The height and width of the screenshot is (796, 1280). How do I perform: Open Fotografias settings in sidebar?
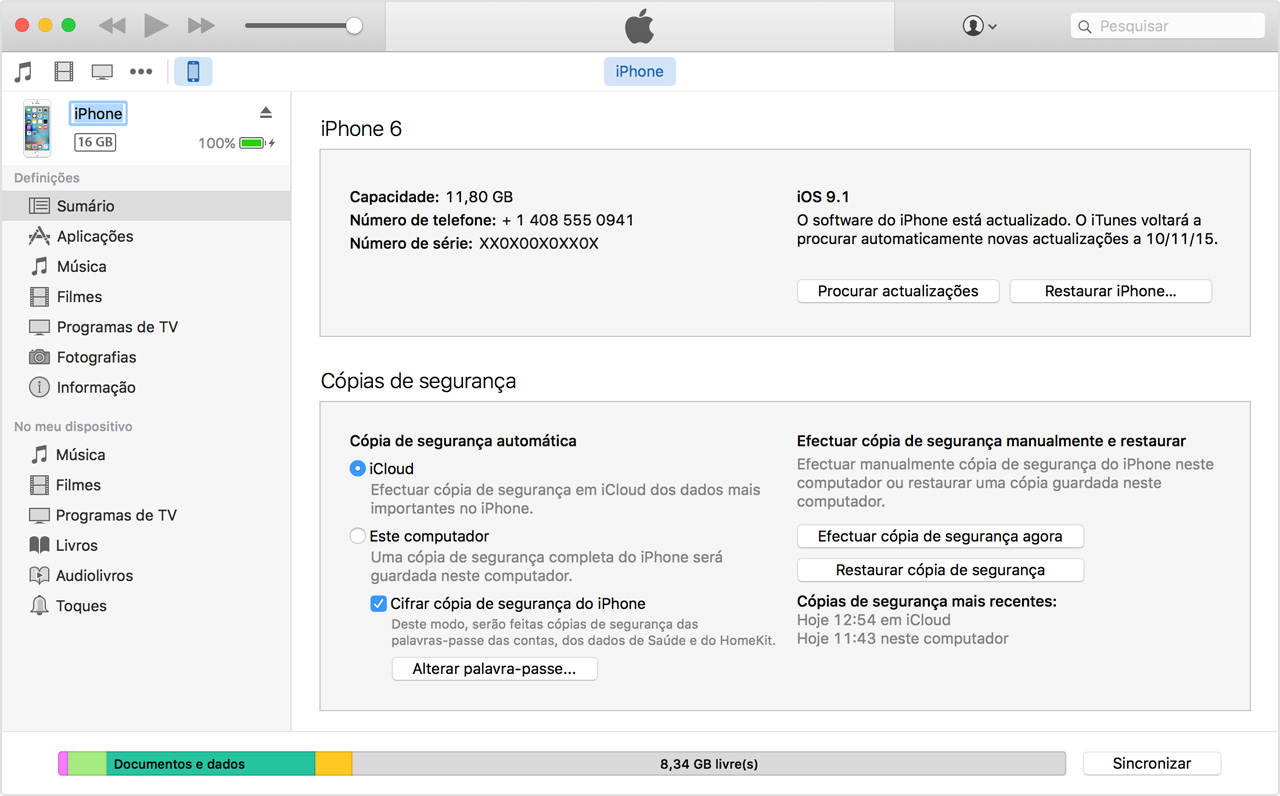(96, 357)
